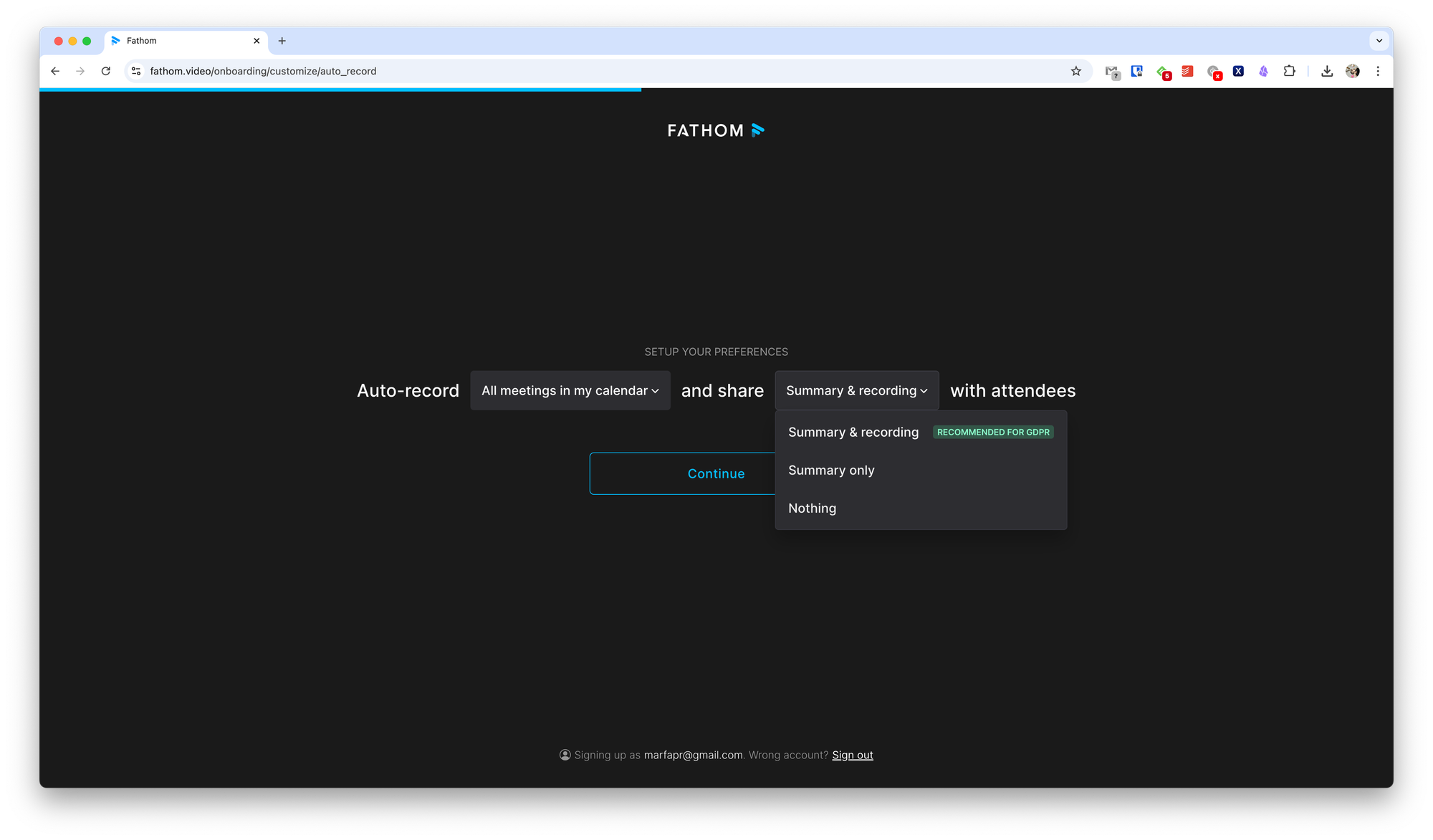The image size is (1433, 840).
Task: Click the Fathom logo icon
Action: [757, 130]
